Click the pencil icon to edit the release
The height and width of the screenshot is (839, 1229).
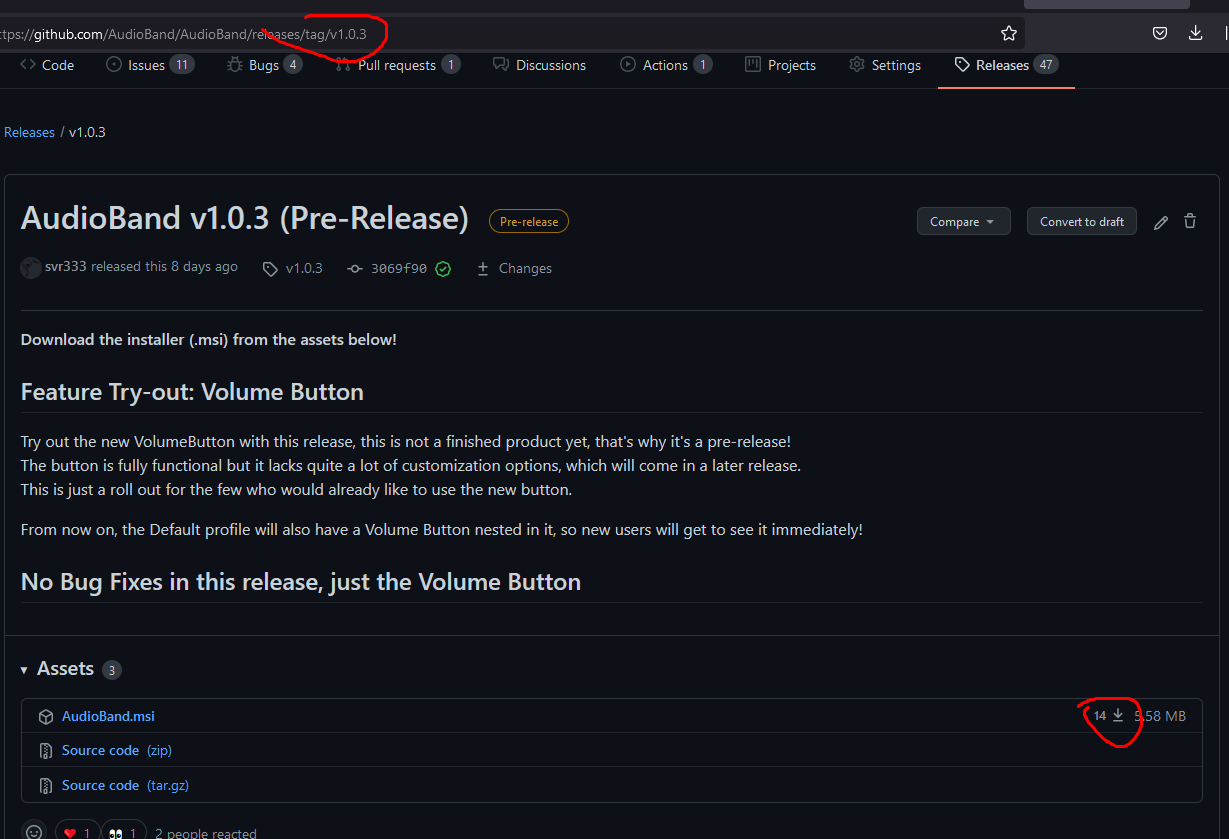click(x=1160, y=221)
